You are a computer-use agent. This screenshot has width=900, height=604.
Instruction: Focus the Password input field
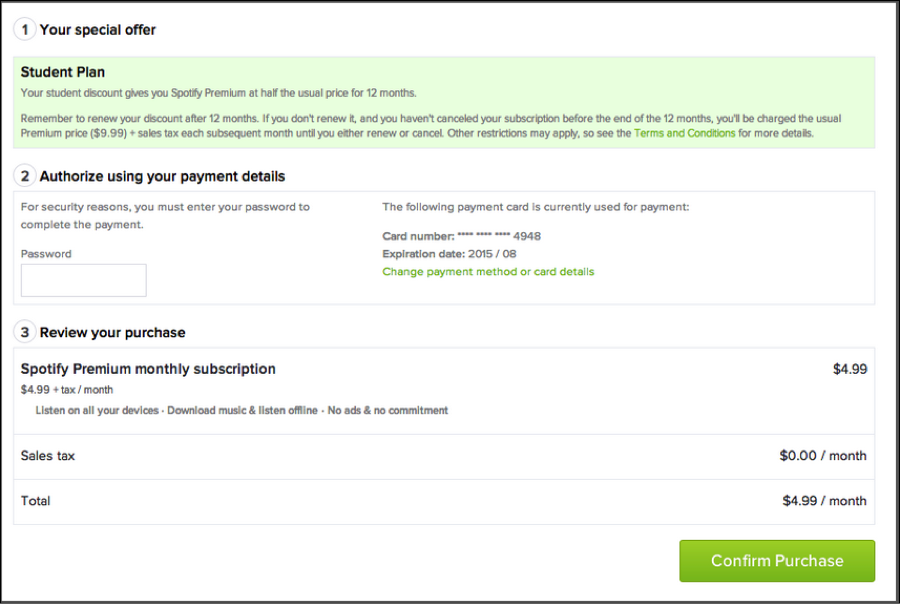84,280
